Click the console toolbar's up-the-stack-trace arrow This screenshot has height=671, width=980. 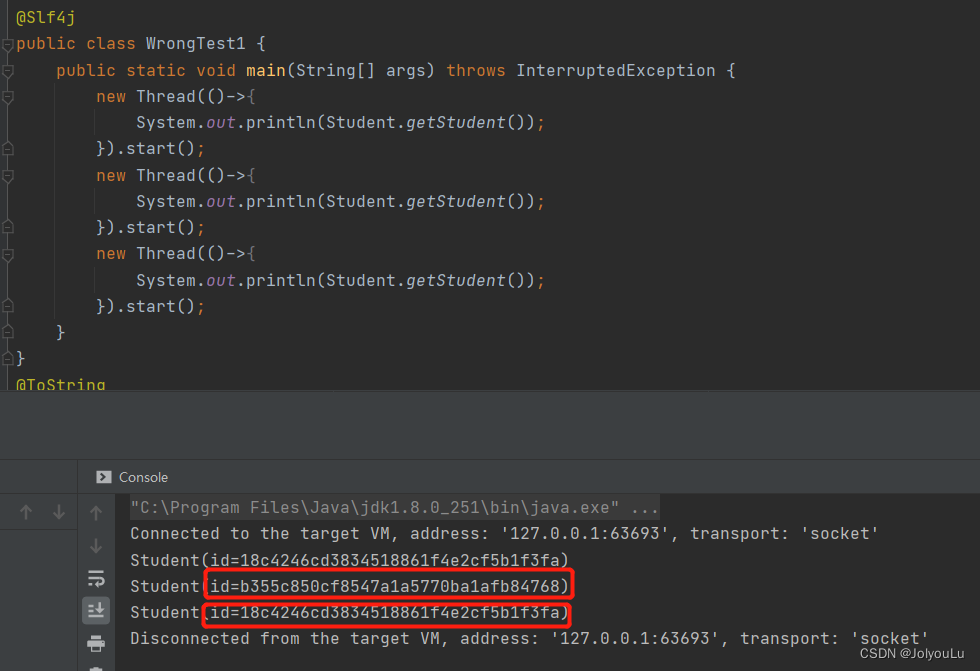pyautogui.click(x=96, y=513)
